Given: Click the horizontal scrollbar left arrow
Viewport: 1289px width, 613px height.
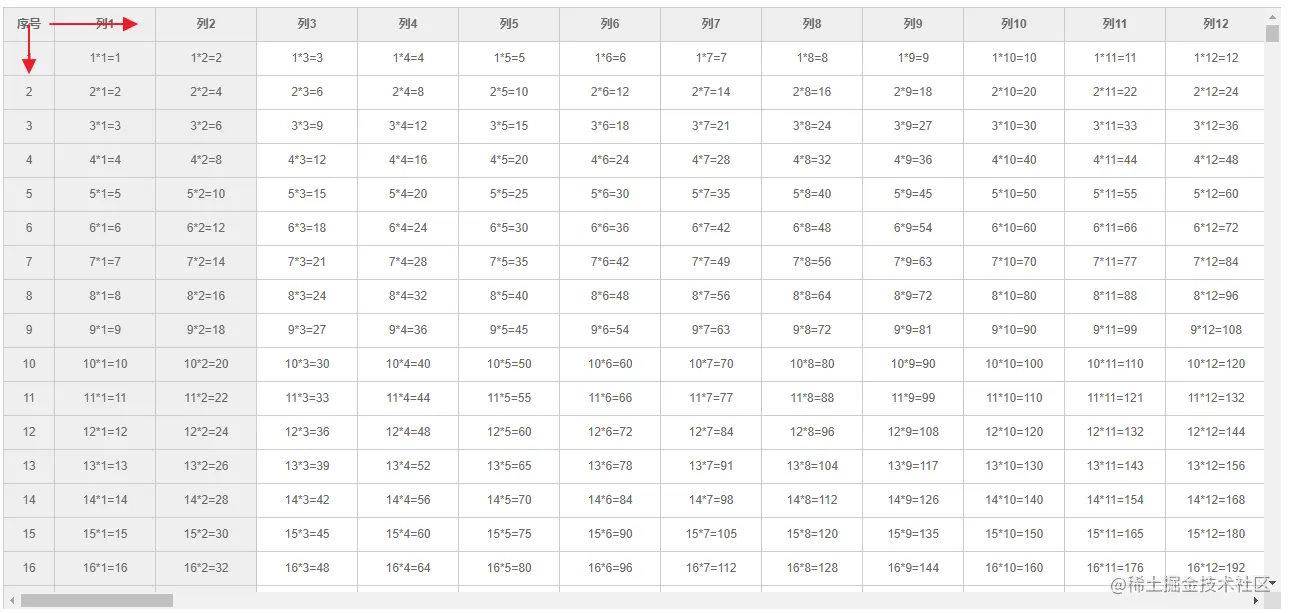Looking at the screenshot, I should point(11,601).
